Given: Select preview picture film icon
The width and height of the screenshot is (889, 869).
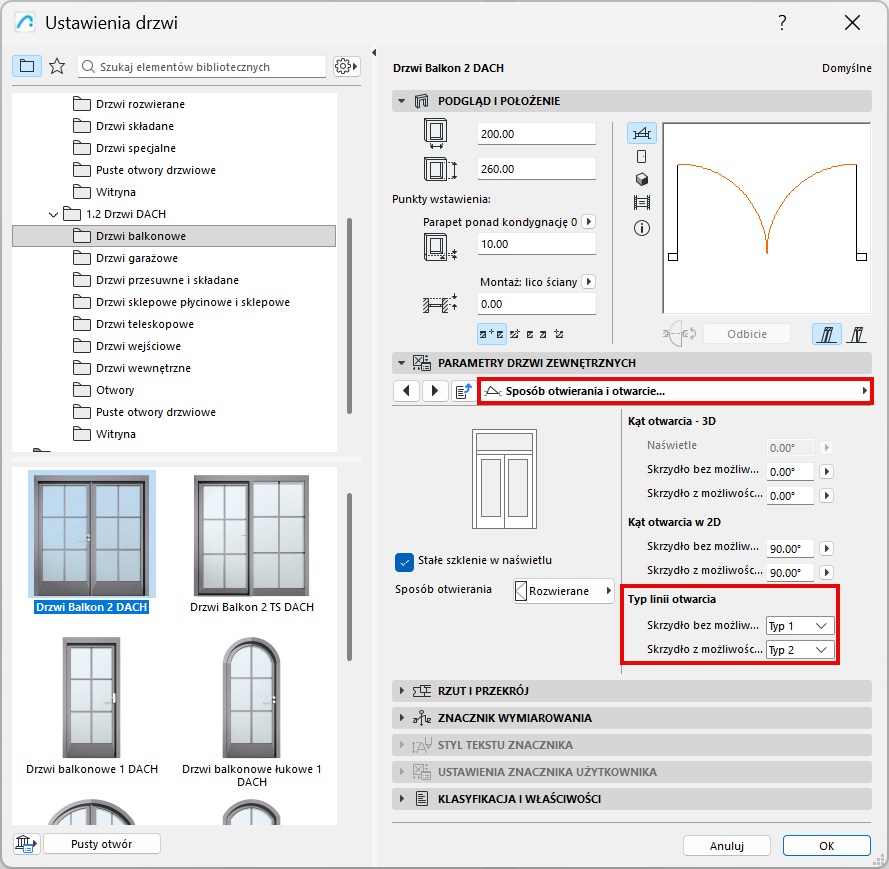Looking at the screenshot, I should click(642, 202).
